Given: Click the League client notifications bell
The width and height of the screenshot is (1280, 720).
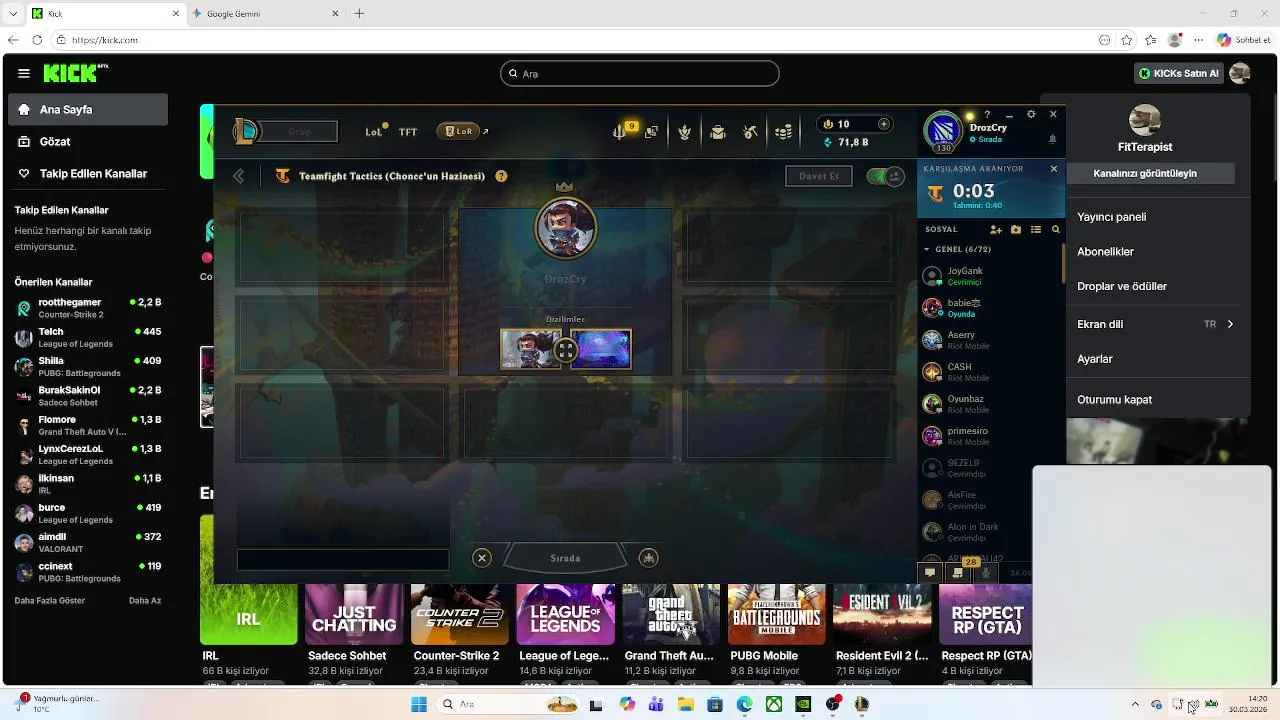Looking at the screenshot, I should [1052, 139].
